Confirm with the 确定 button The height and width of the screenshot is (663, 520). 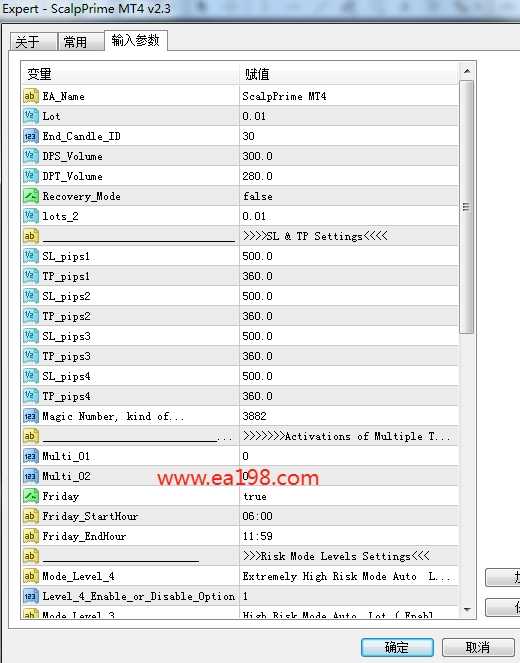(x=397, y=647)
